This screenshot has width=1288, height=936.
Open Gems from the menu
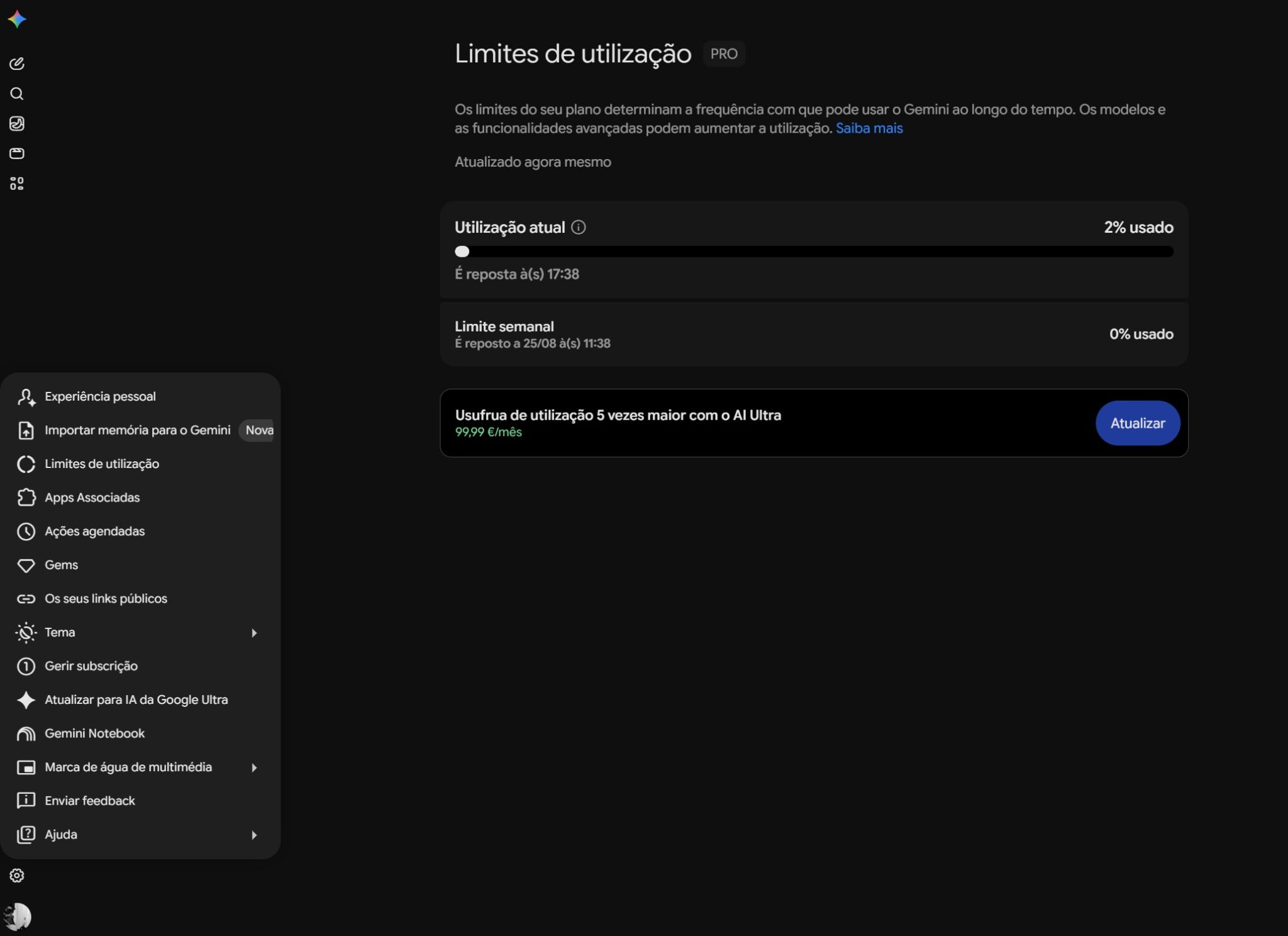[140, 565]
